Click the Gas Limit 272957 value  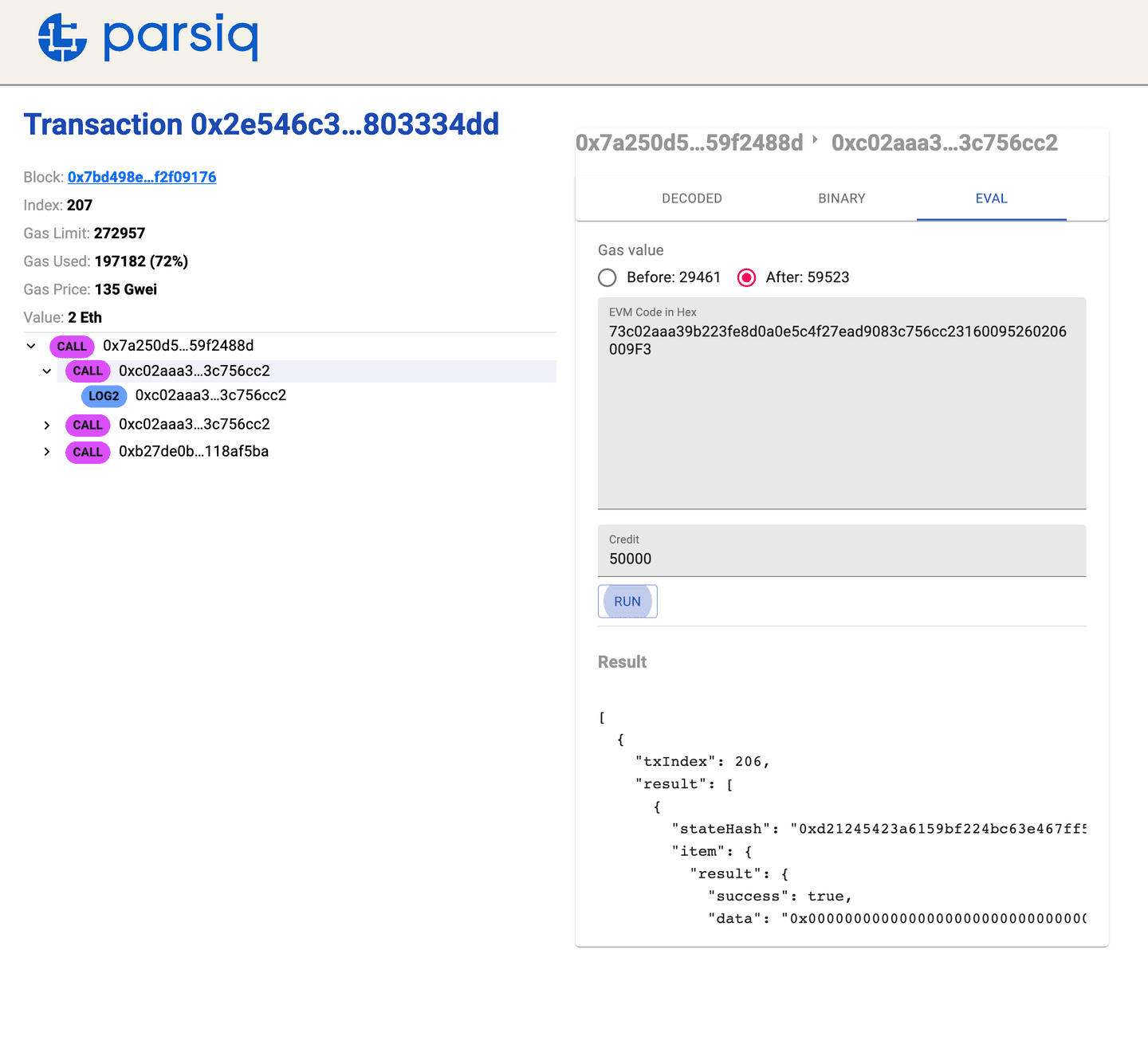(x=120, y=234)
